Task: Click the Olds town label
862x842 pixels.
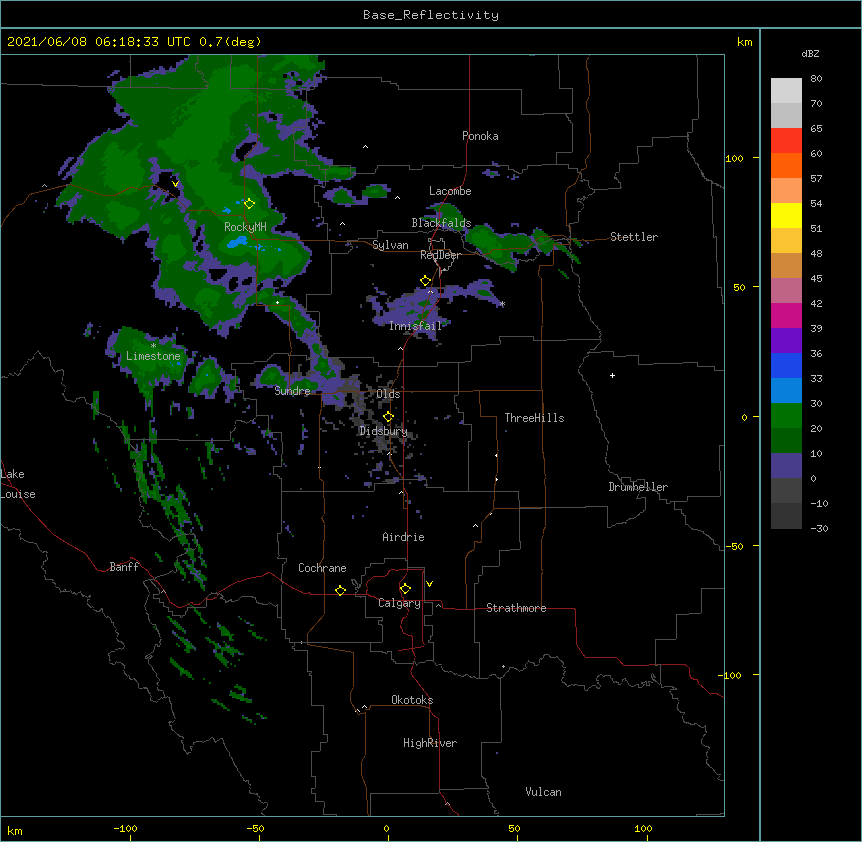Action: (388, 394)
